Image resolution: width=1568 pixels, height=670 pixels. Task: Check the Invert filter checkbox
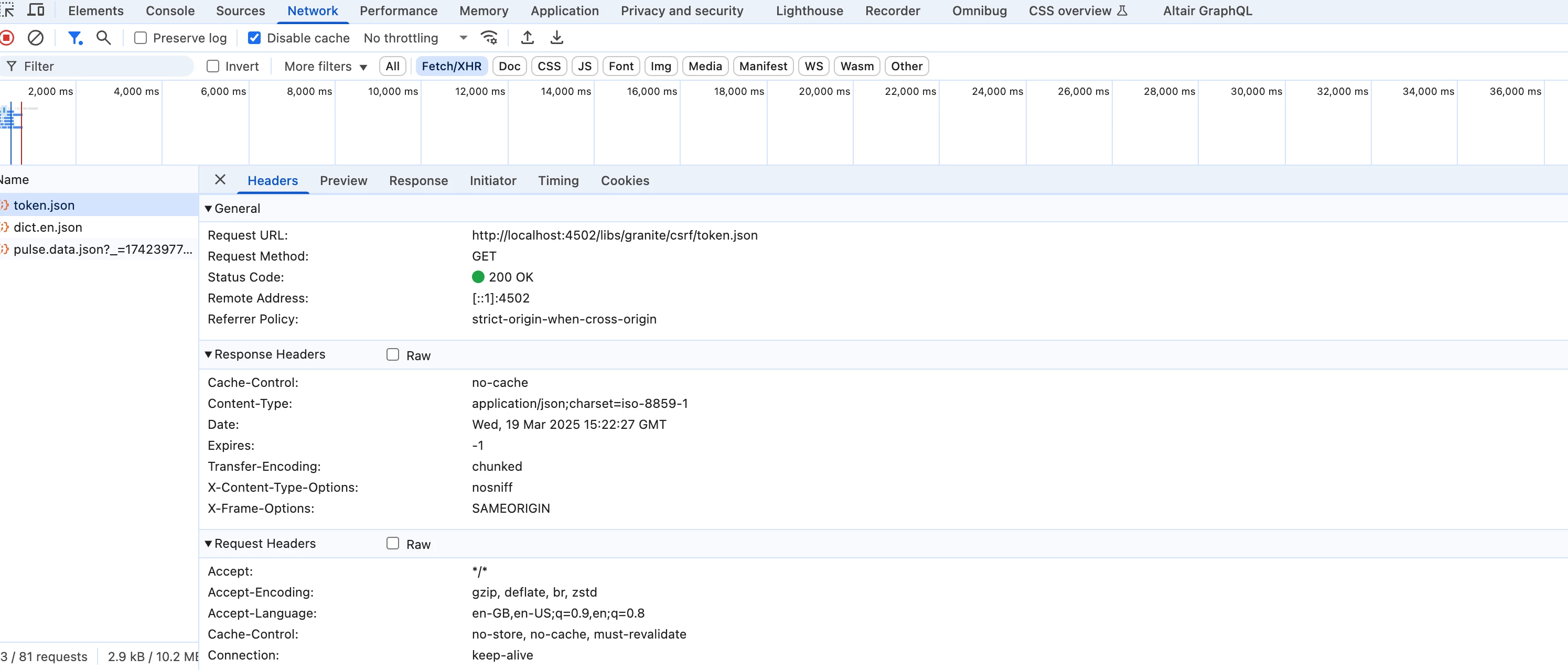212,67
